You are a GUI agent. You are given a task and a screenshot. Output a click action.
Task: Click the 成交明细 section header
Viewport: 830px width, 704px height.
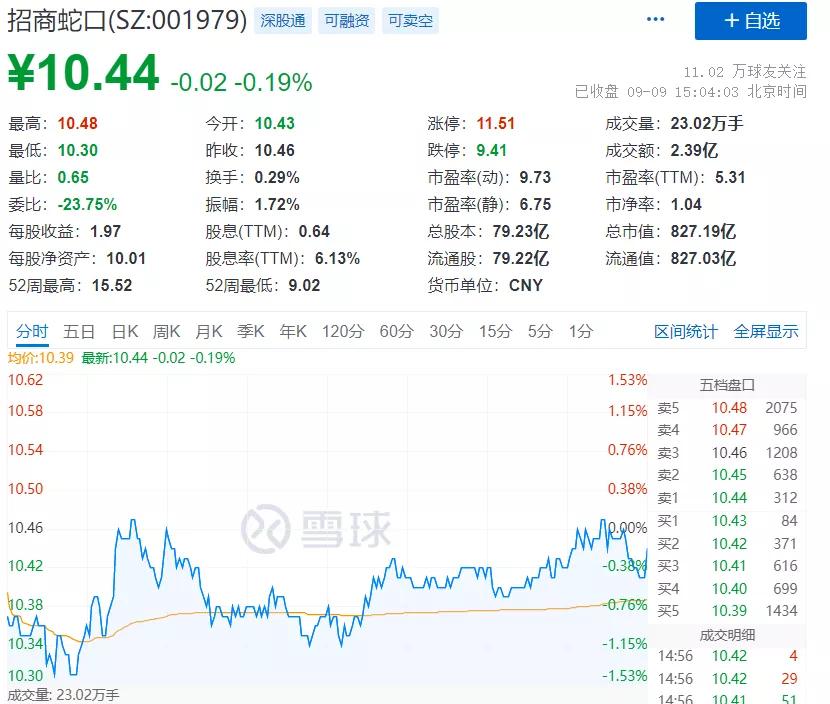point(727,635)
